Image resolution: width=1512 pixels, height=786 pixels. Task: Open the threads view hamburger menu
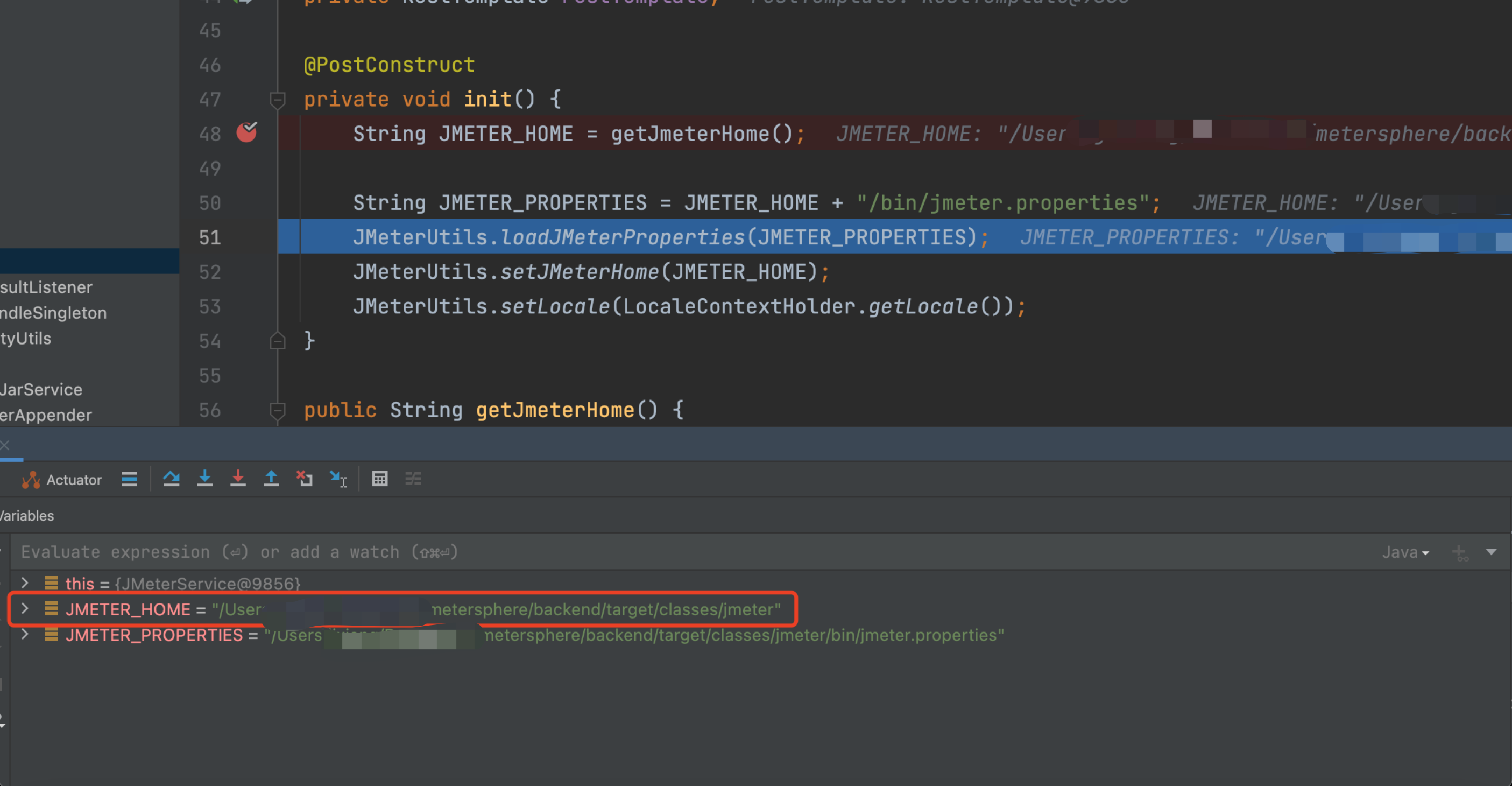129,479
